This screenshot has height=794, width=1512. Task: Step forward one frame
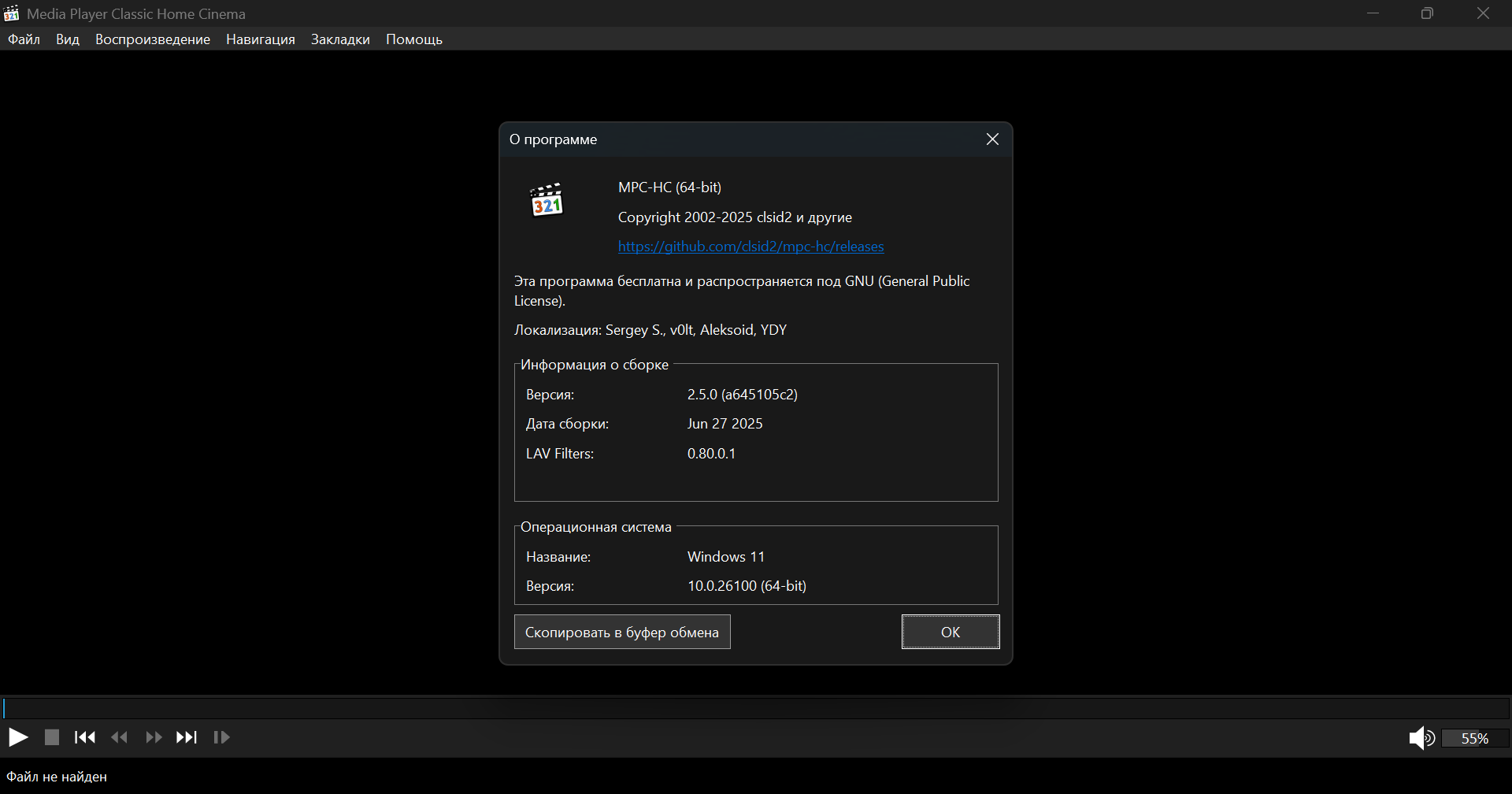[x=221, y=737]
